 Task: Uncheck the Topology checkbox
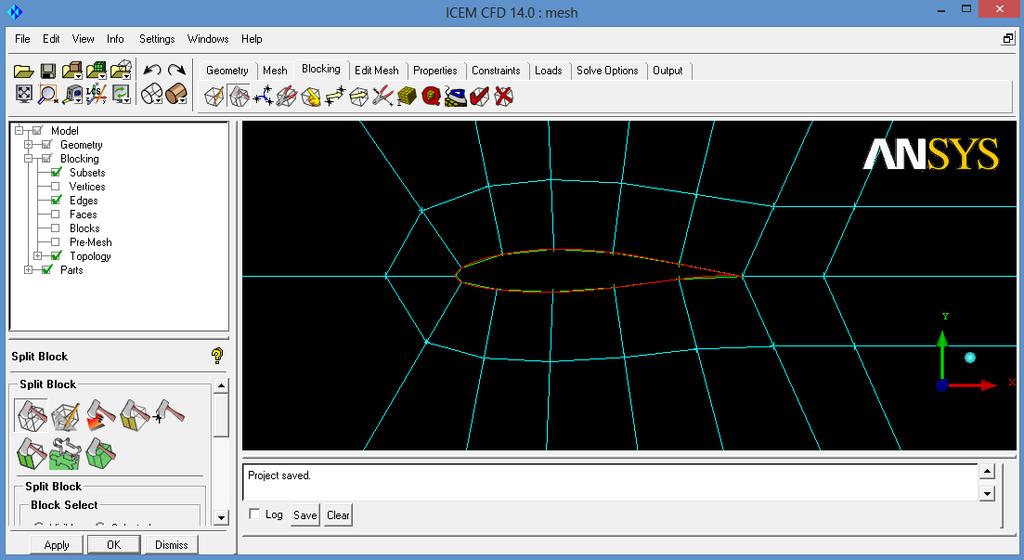click(x=56, y=255)
